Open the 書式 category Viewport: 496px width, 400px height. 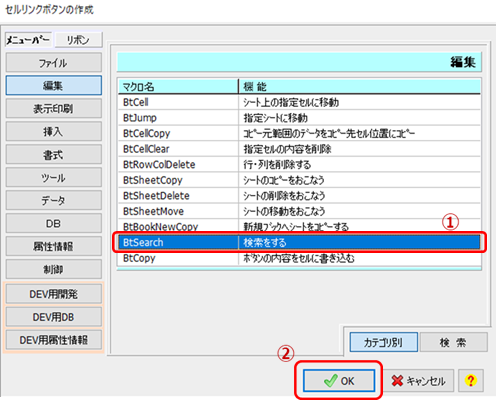click(53, 154)
